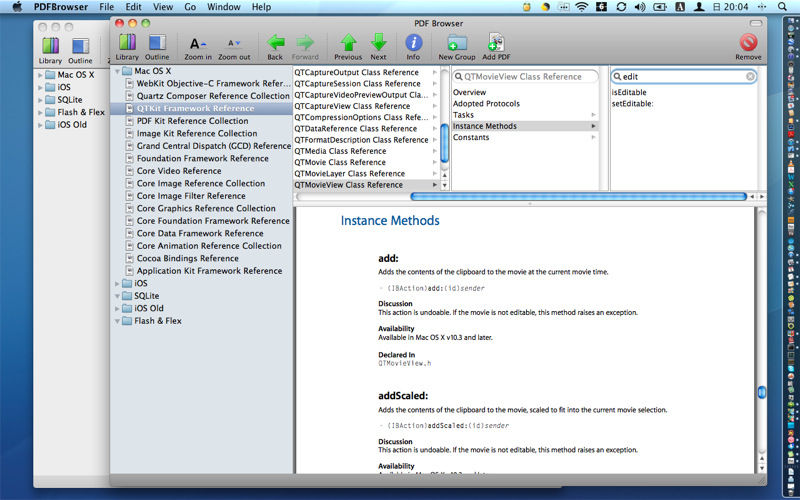Click the toolbar toggle pill in title bar

(756, 23)
